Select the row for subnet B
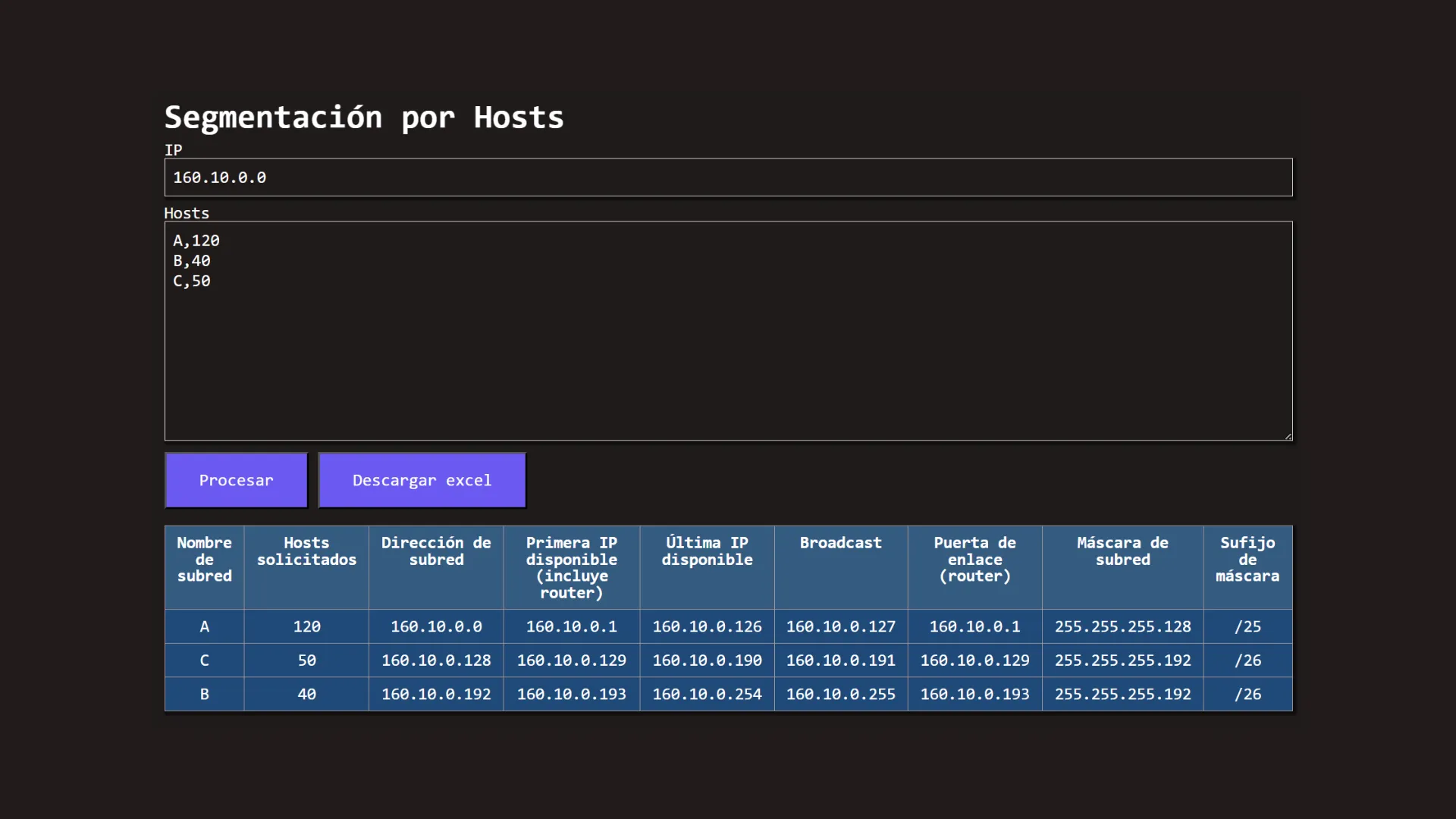 tap(204, 693)
